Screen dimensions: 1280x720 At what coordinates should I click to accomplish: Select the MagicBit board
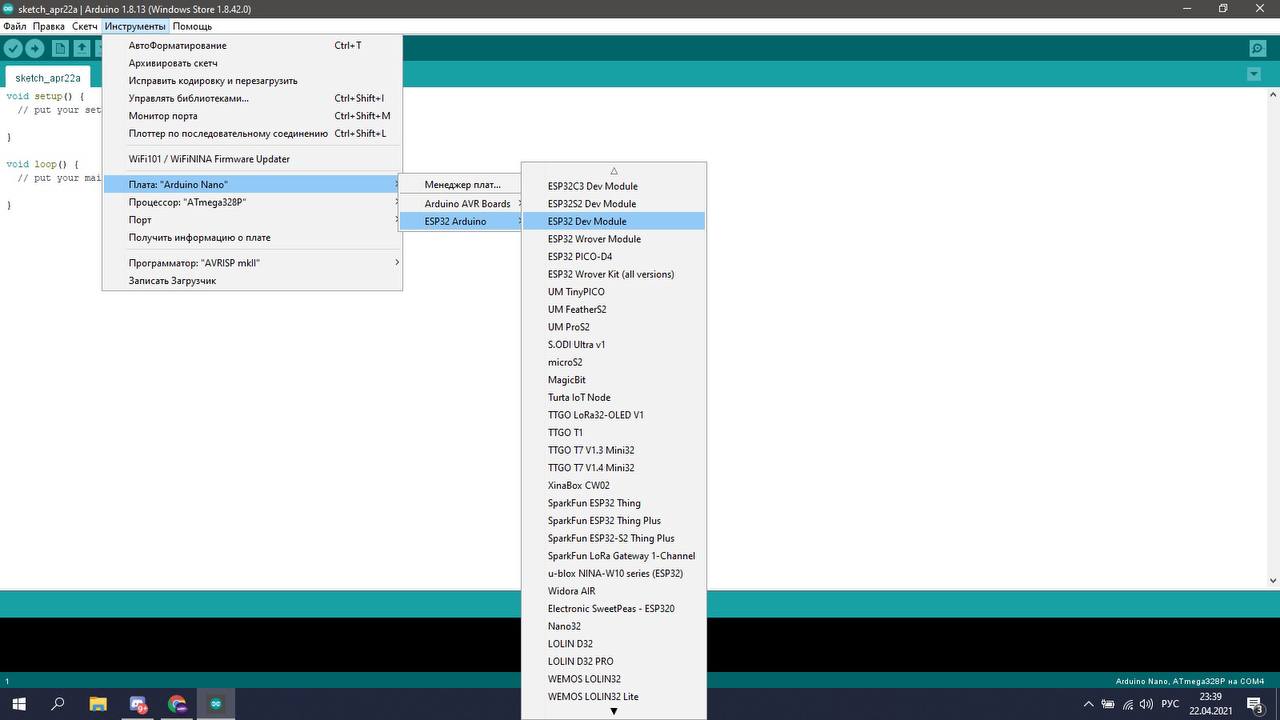pyautogui.click(x=614, y=380)
